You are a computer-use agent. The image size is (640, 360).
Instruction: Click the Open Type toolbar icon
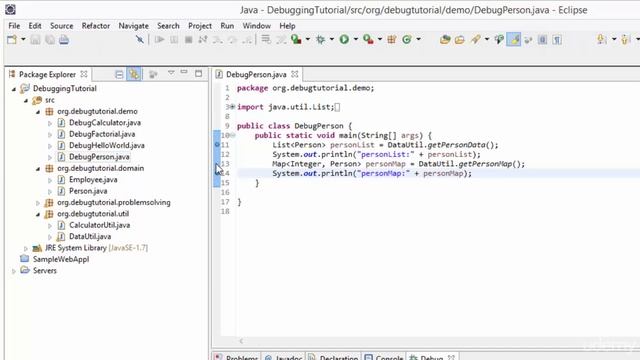click(x=445, y=40)
